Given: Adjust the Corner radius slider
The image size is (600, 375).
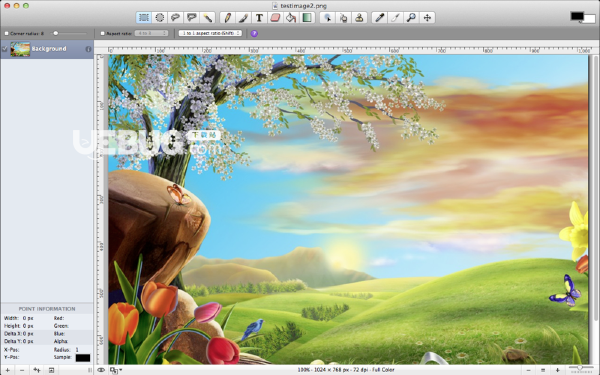Looking at the screenshot, I should coord(68,33).
